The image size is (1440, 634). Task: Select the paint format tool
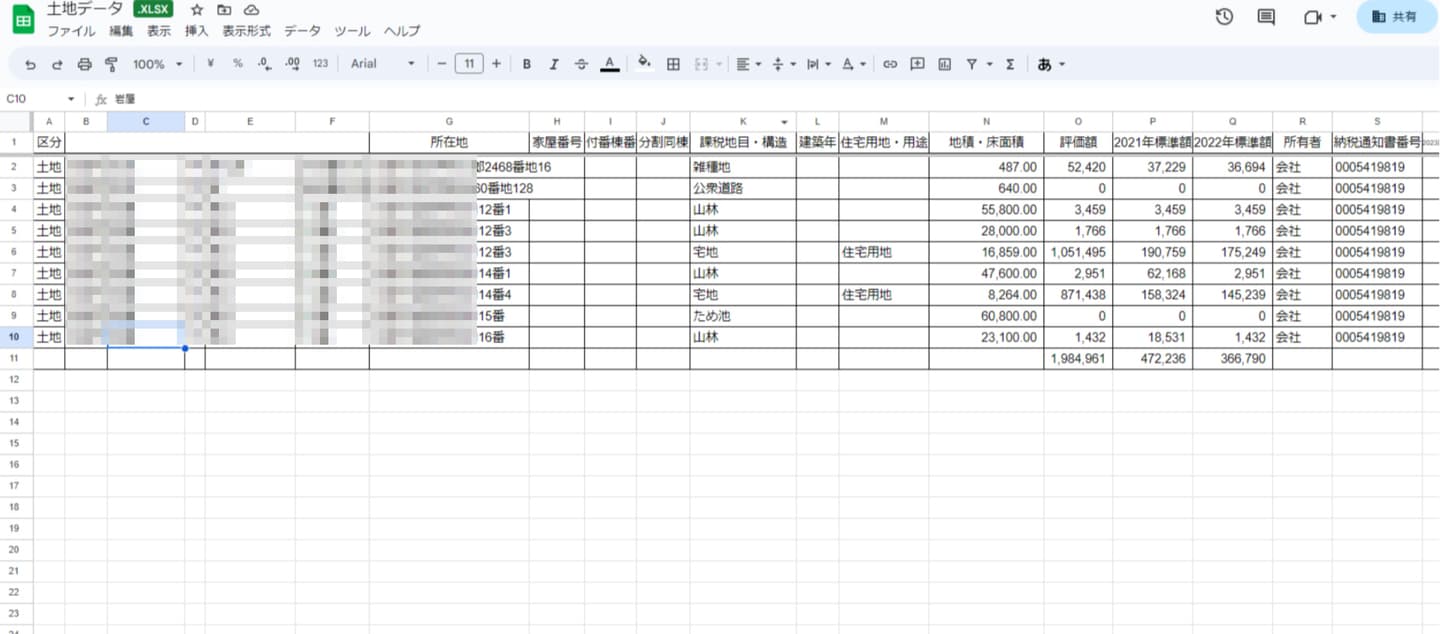click(x=111, y=64)
